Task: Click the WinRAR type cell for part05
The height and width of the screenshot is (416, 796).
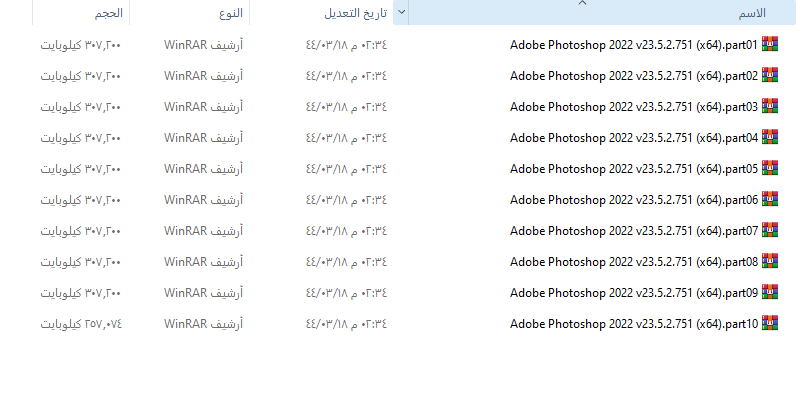Action: point(204,169)
